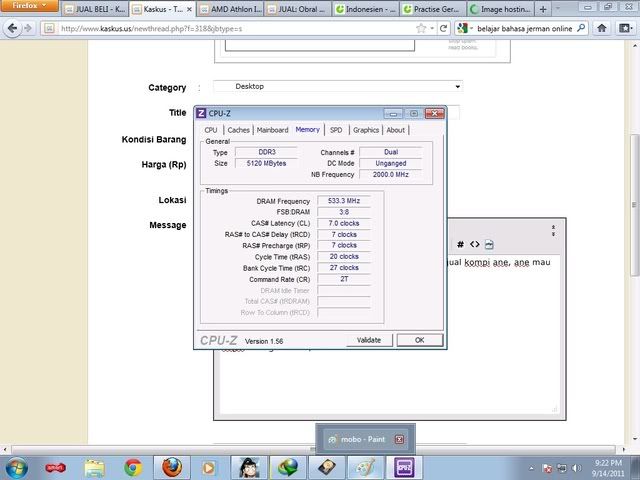Open a new tab with plus button
Screen dimensions: 640x480
[543, 9]
